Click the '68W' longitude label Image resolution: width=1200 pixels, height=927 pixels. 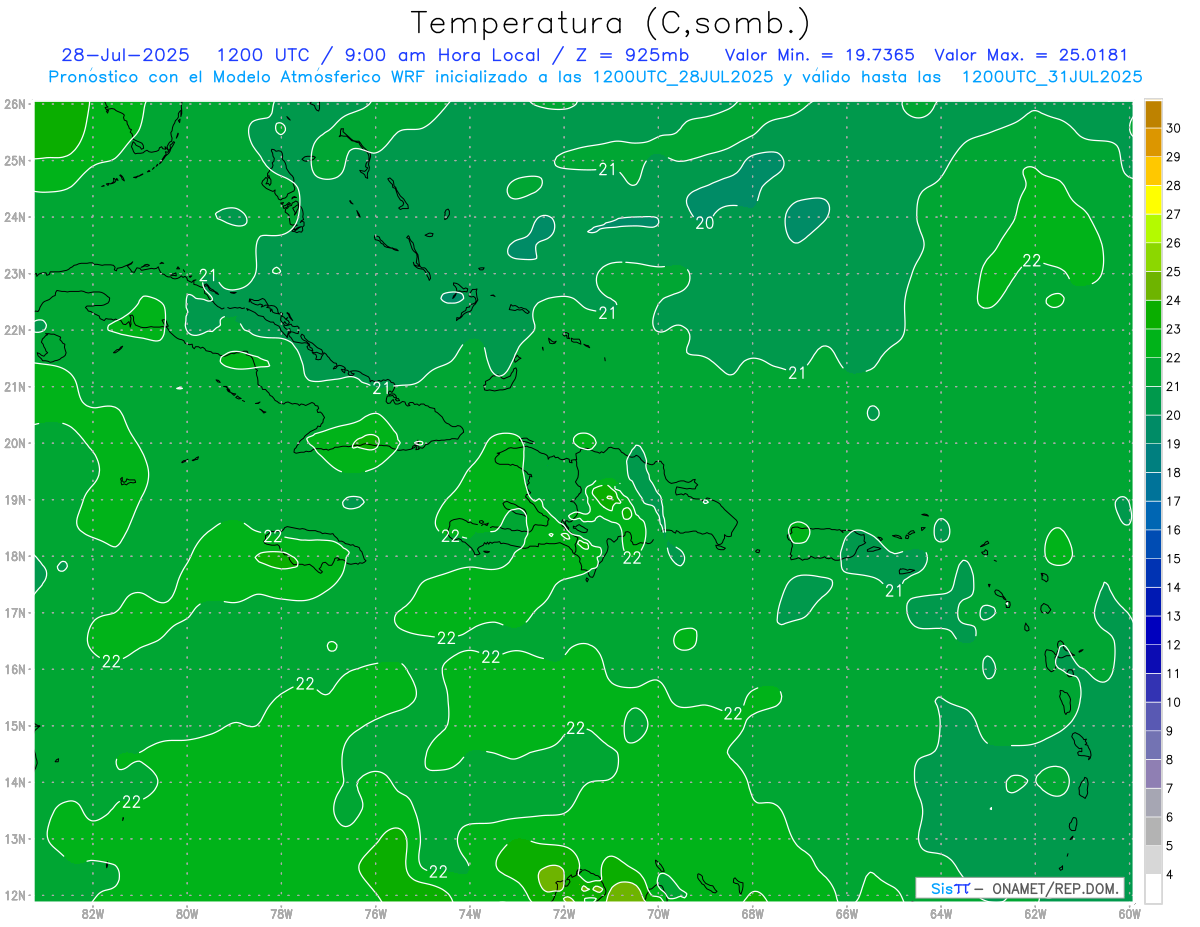[x=753, y=912]
